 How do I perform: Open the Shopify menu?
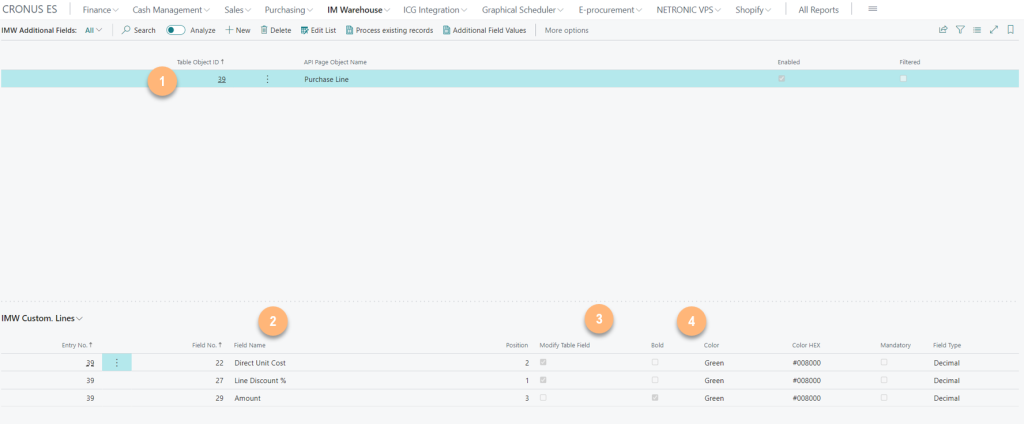point(753,10)
